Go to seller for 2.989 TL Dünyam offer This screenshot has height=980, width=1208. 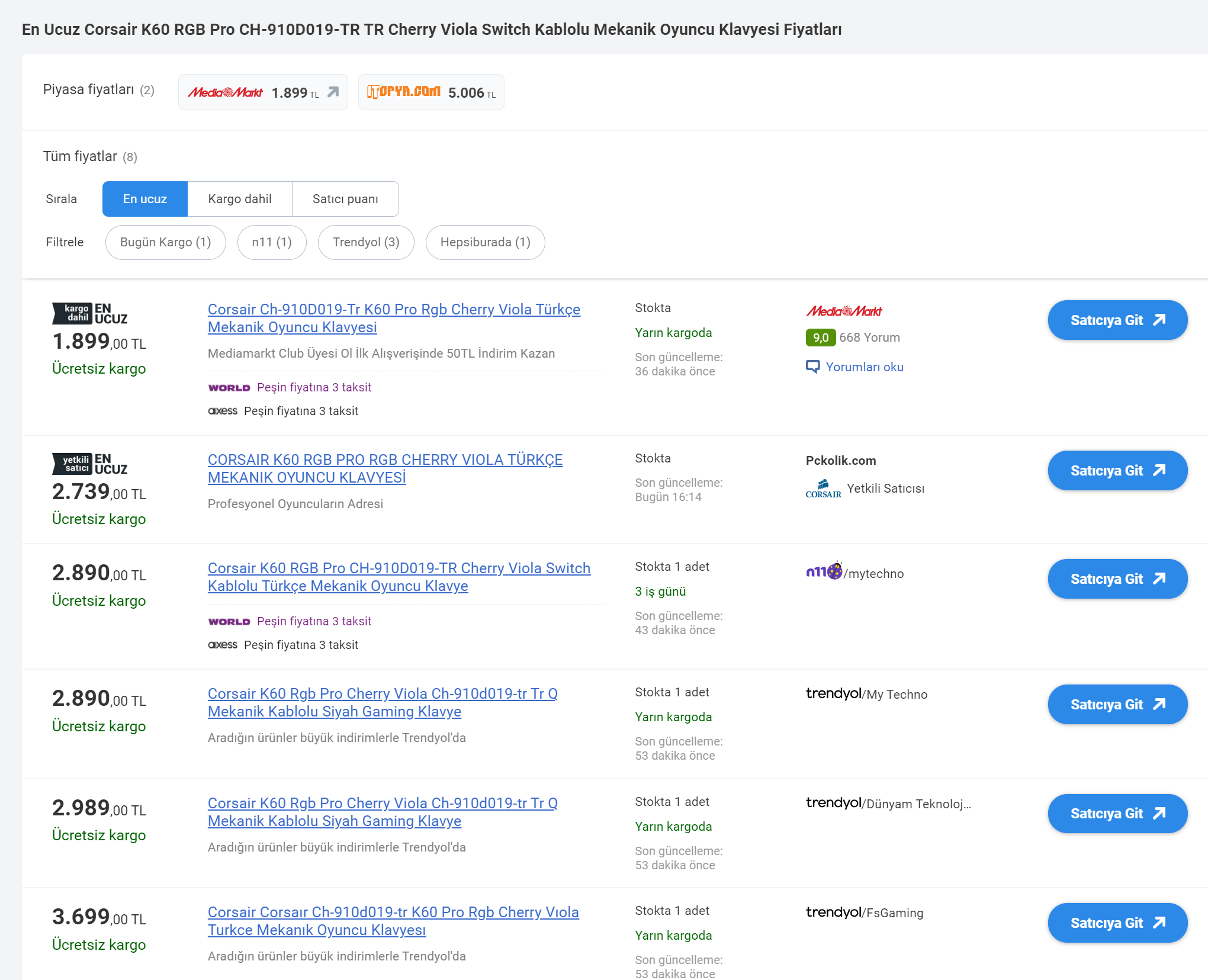[x=1117, y=814]
